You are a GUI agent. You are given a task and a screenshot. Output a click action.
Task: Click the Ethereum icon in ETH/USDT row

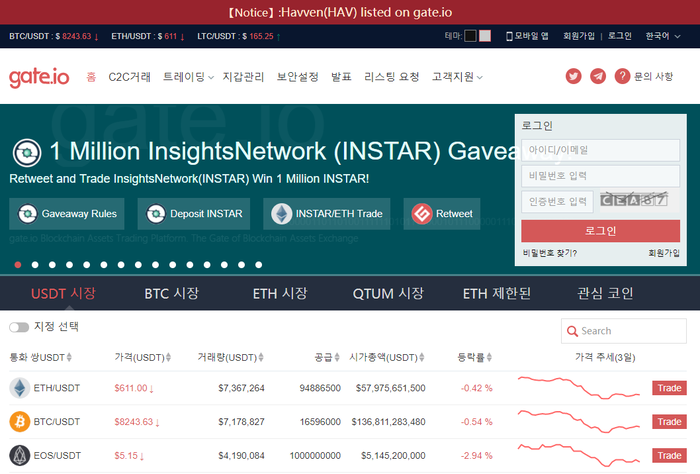tap(20, 388)
